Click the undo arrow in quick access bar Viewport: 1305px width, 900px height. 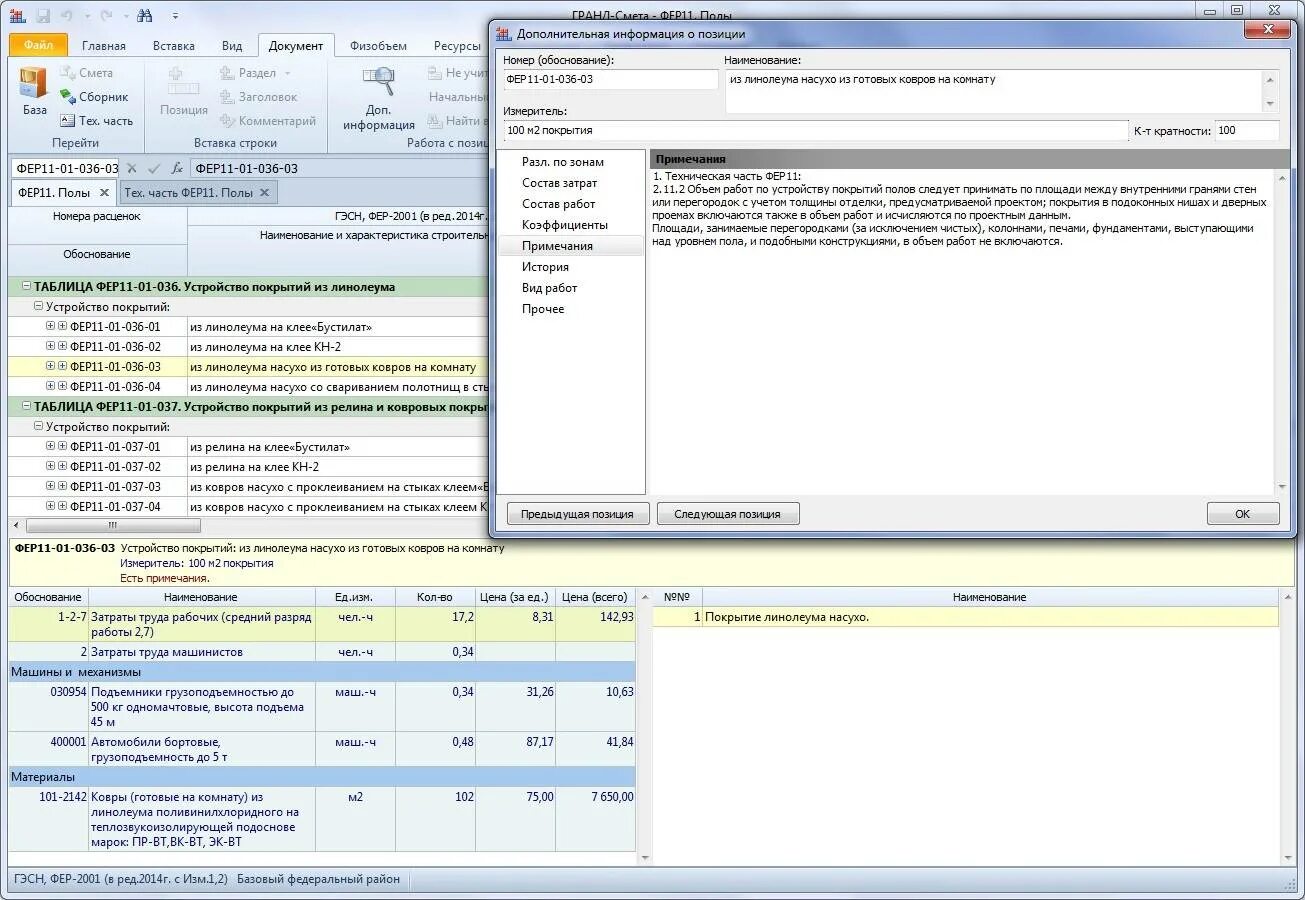tap(67, 15)
